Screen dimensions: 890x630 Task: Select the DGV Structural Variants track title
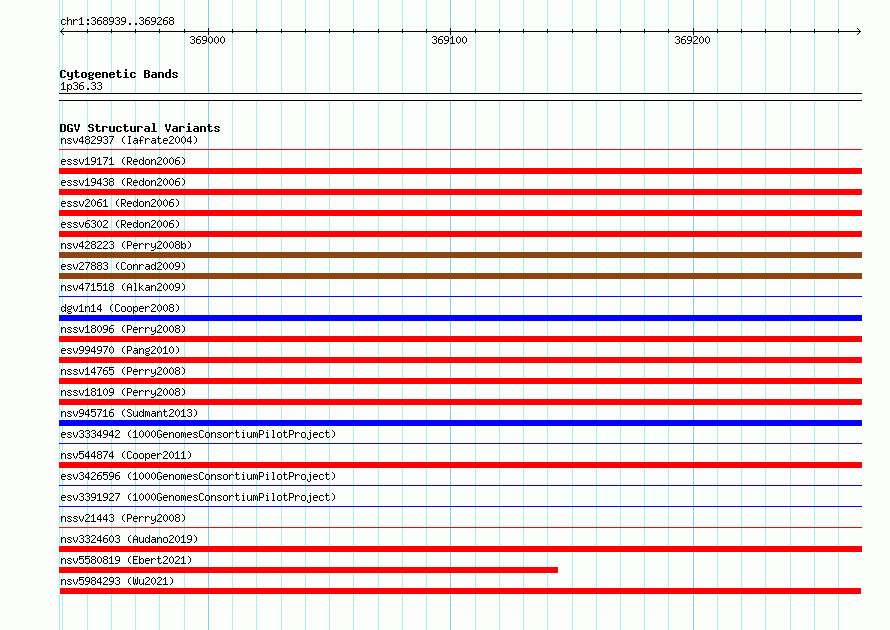[140, 128]
